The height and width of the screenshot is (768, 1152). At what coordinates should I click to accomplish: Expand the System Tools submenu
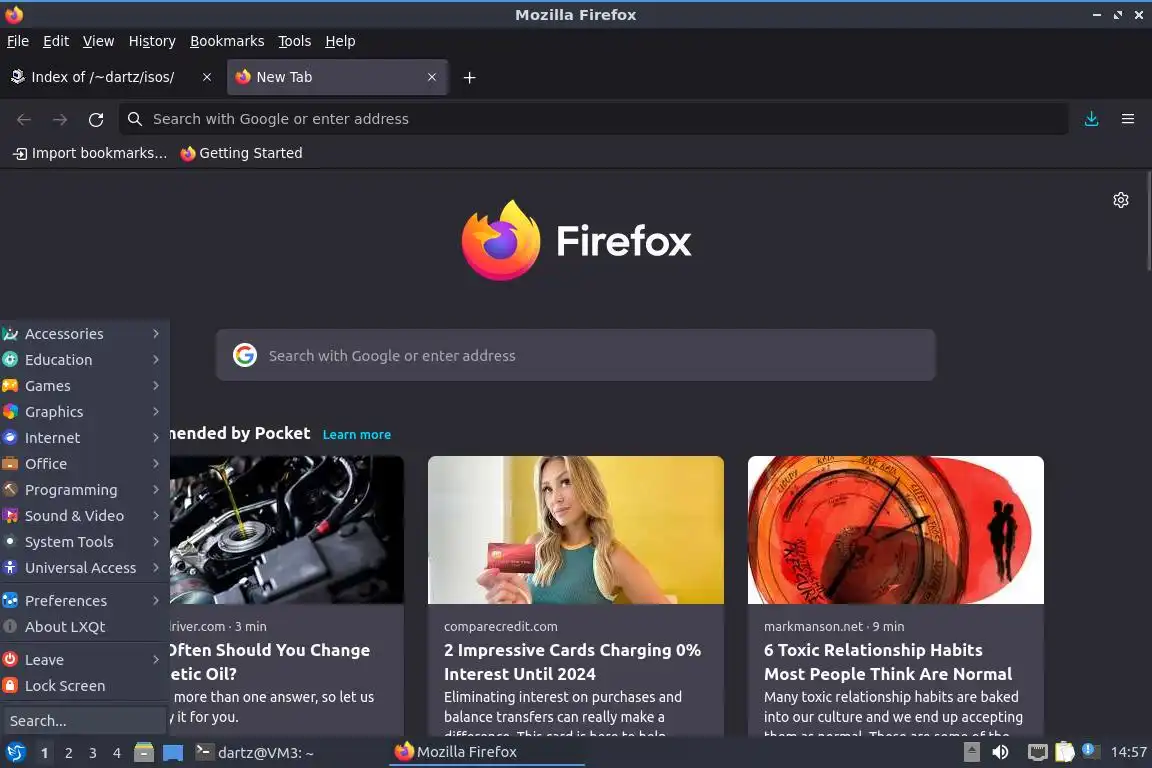tap(84, 542)
